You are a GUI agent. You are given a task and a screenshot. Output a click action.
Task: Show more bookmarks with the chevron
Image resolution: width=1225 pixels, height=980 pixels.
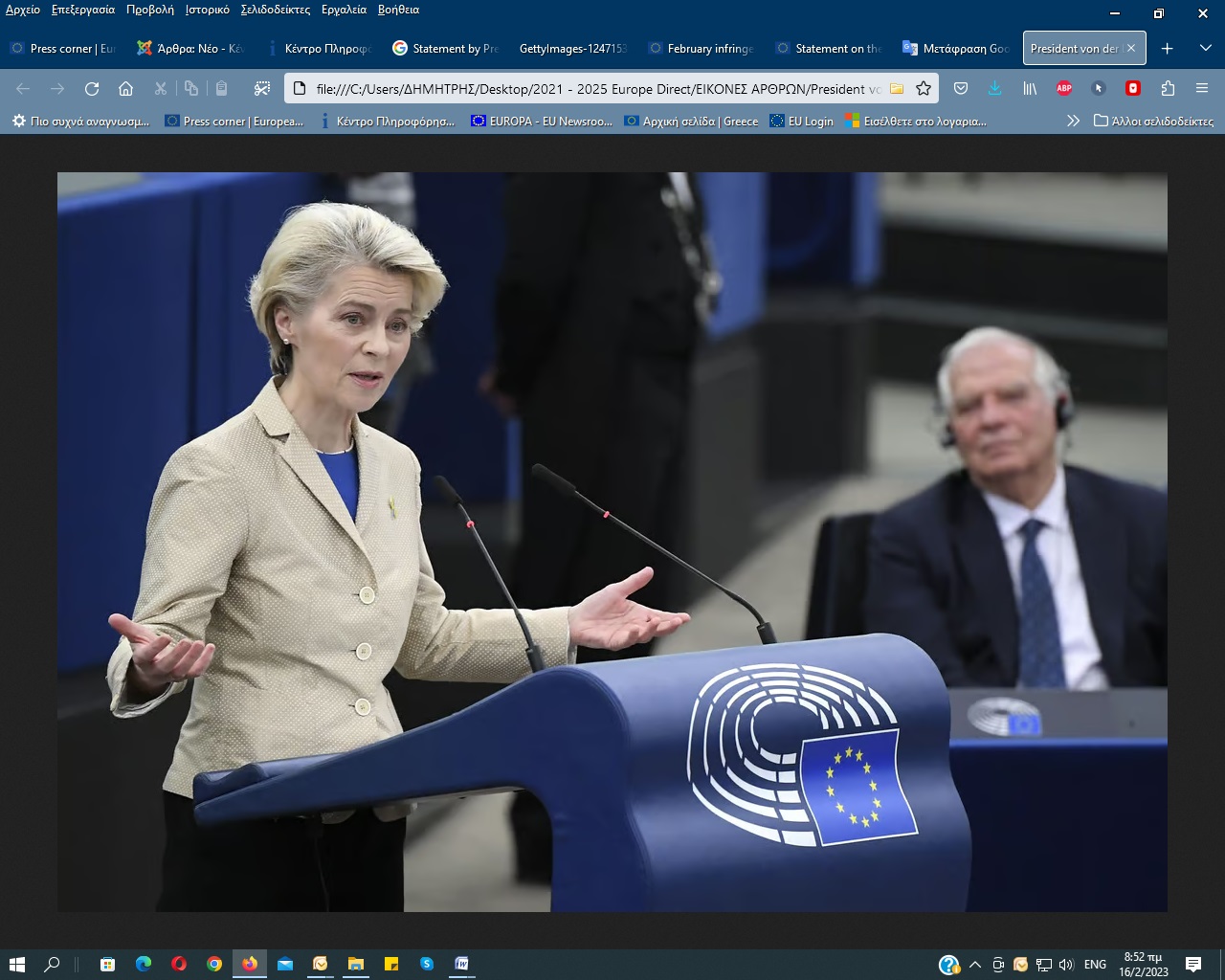point(1073,121)
